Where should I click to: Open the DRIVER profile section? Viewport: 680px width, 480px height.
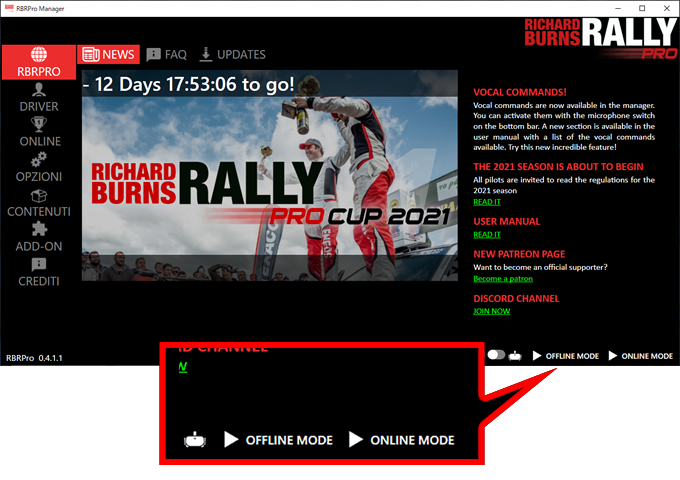(x=39, y=98)
